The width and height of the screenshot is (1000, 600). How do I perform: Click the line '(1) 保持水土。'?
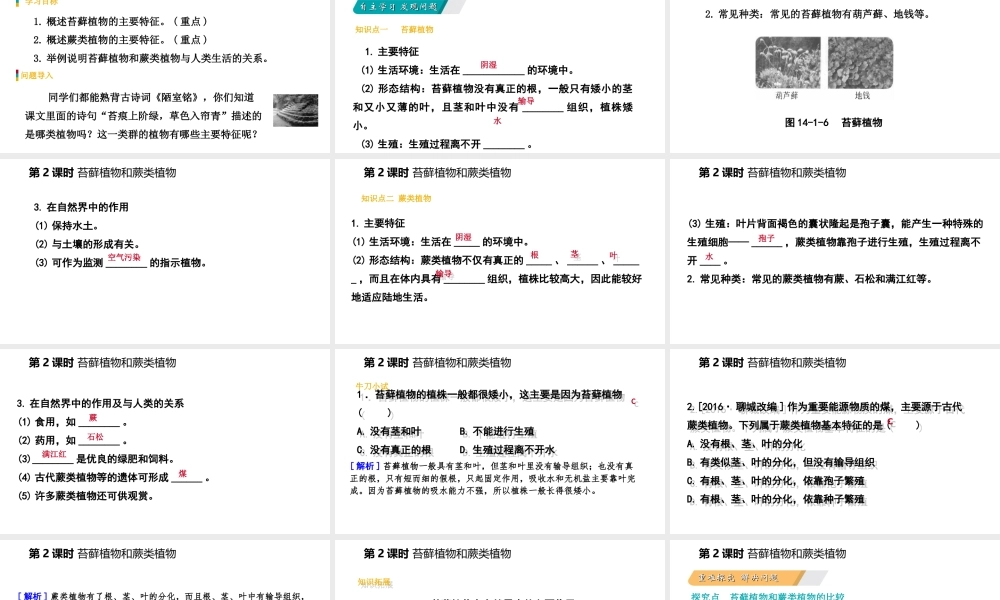click(67, 226)
